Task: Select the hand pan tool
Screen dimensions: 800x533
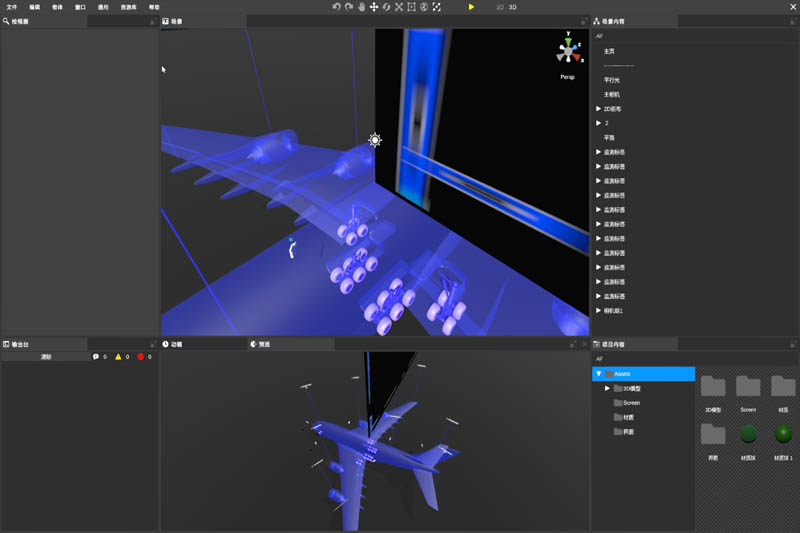Action: tap(362, 7)
